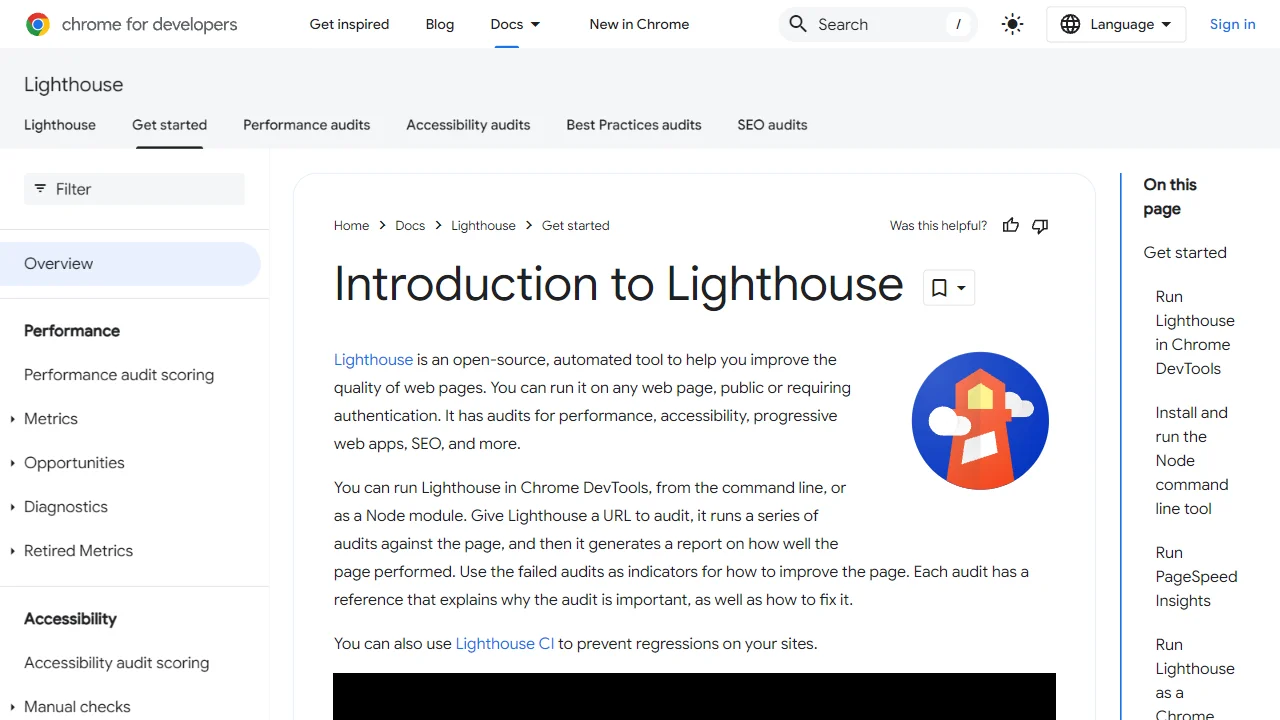
Task: Go to Get inspired page
Action: pos(349,24)
